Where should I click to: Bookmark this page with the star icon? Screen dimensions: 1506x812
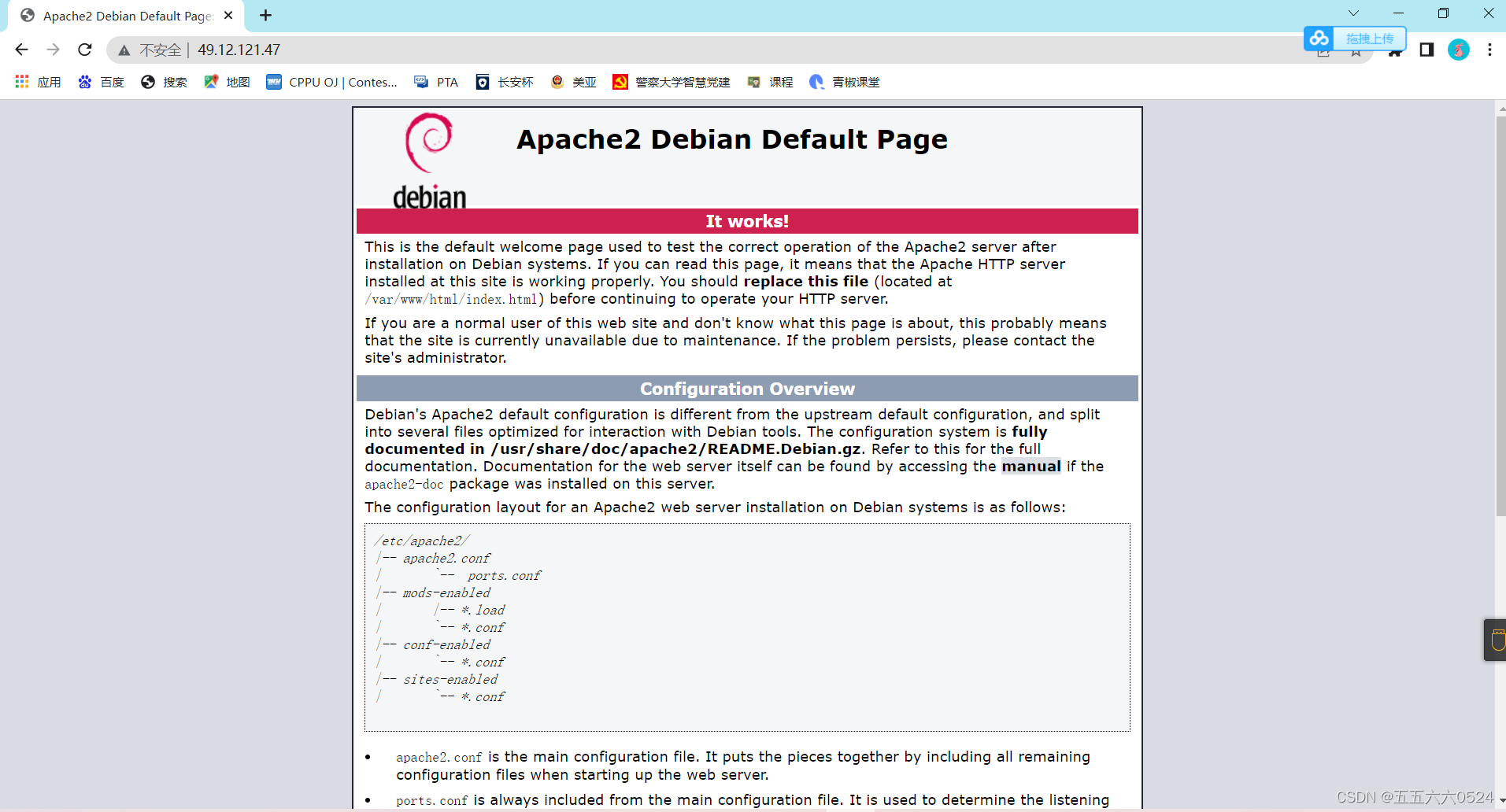tap(1356, 53)
